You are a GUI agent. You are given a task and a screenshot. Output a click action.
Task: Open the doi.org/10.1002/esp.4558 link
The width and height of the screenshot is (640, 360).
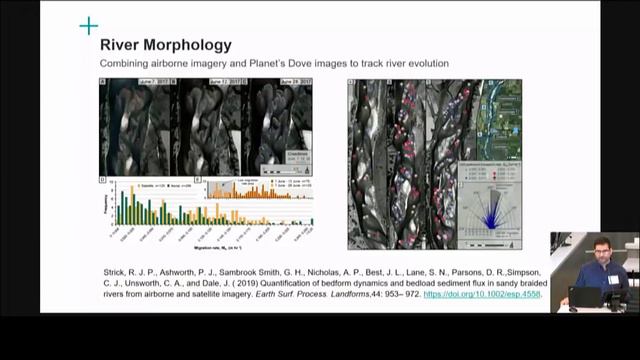(482, 294)
